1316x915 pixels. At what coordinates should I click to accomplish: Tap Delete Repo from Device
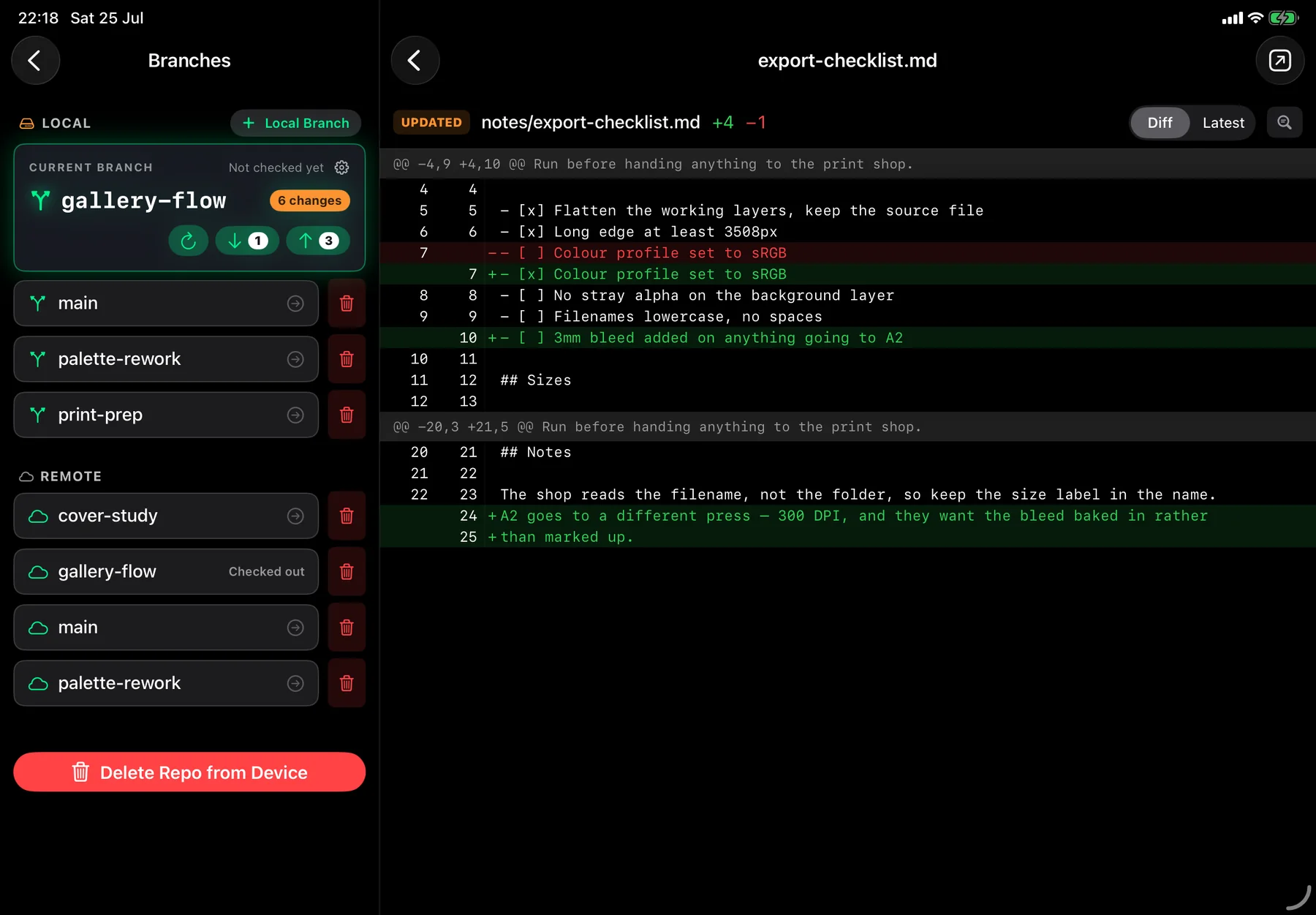tap(189, 772)
